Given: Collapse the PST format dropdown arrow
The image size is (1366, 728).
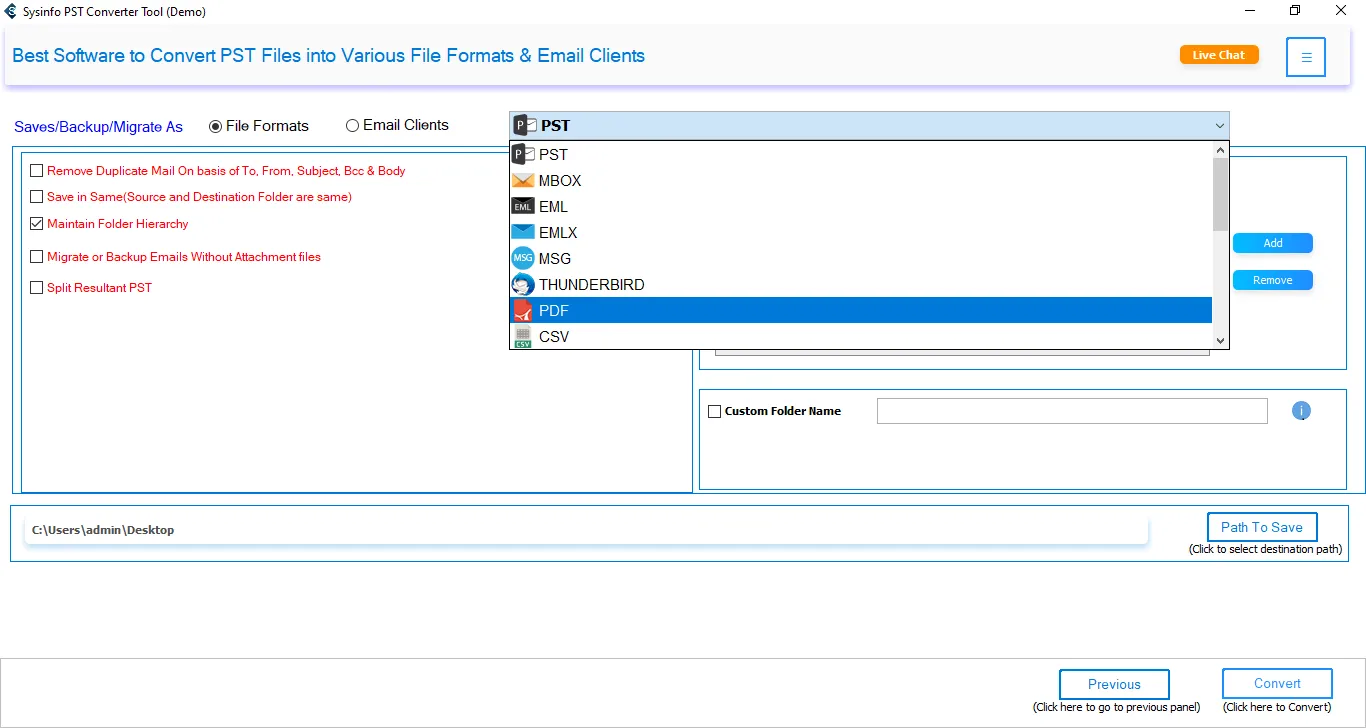Looking at the screenshot, I should pyautogui.click(x=1219, y=126).
